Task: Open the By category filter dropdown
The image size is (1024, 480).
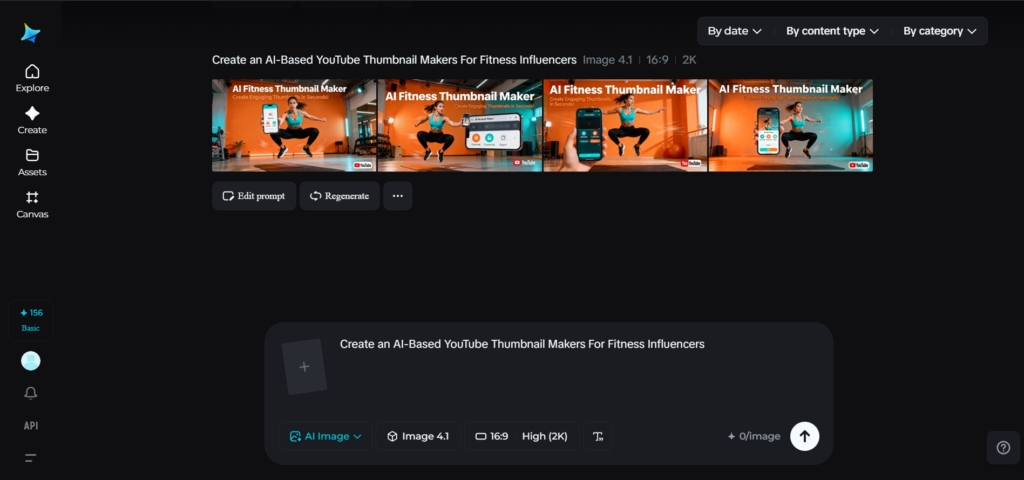Action: point(939,31)
